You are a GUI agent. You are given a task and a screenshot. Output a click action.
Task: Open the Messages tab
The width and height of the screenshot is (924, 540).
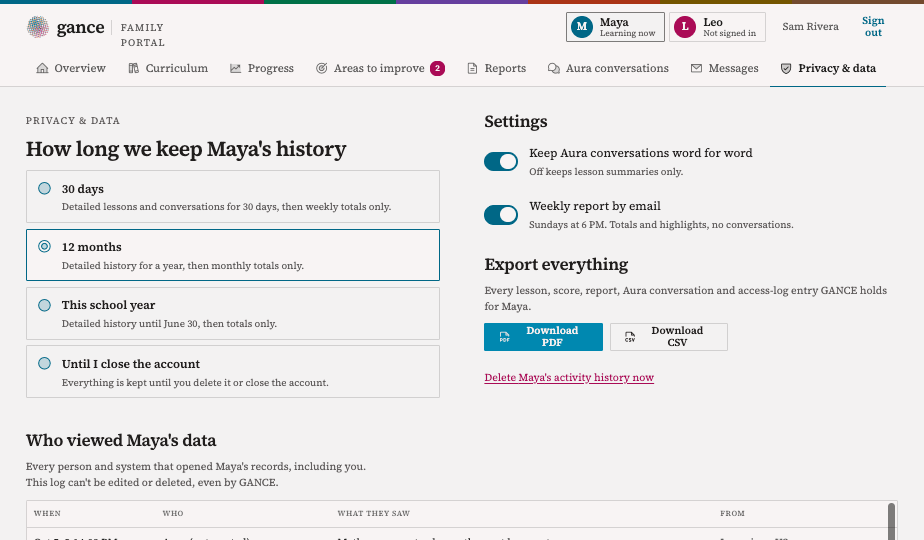click(x=725, y=68)
